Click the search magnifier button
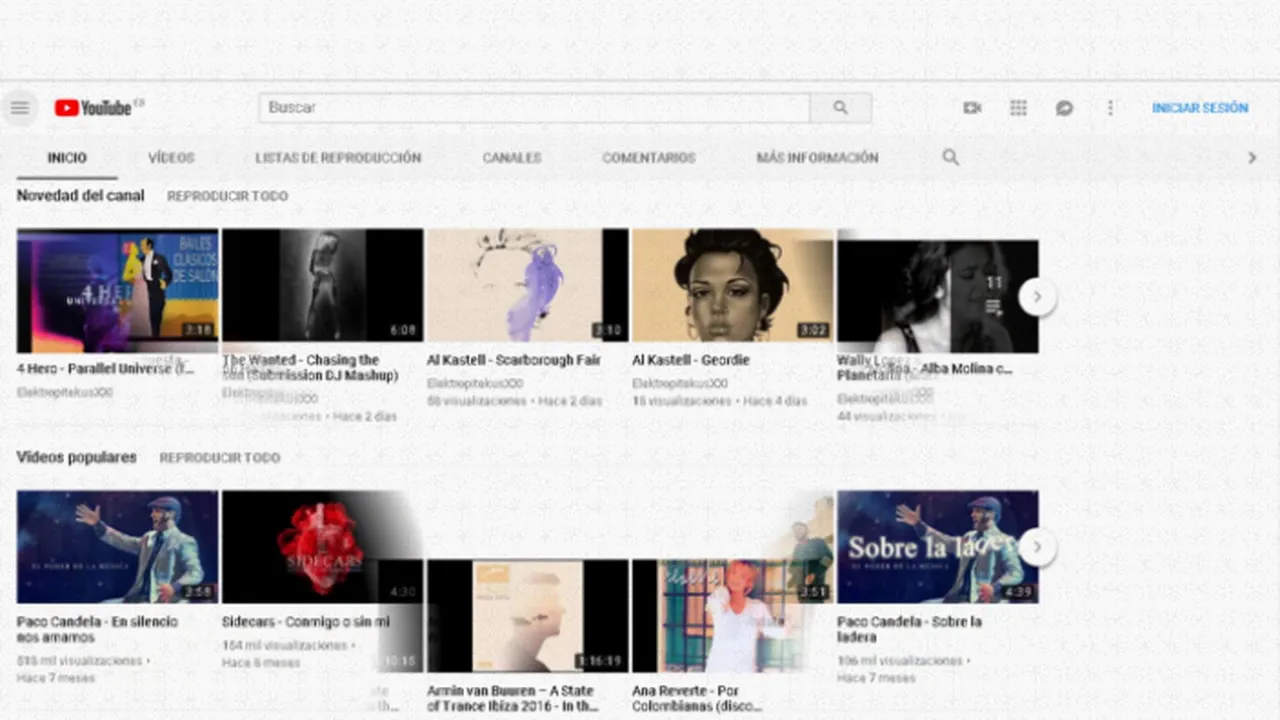Image resolution: width=1280 pixels, height=720 pixels. point(840,107)
